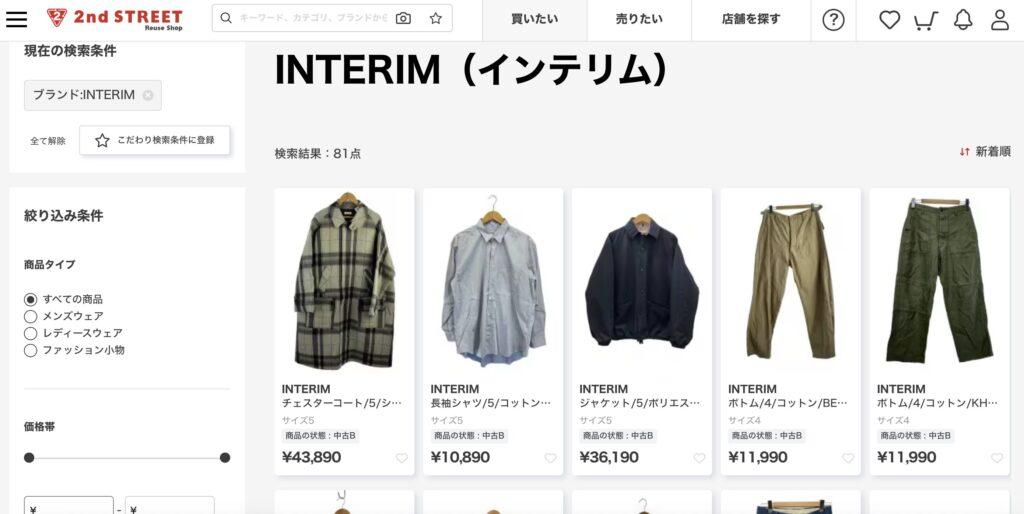Open the 新着順 sort dropdown

[x=985, y=152]
